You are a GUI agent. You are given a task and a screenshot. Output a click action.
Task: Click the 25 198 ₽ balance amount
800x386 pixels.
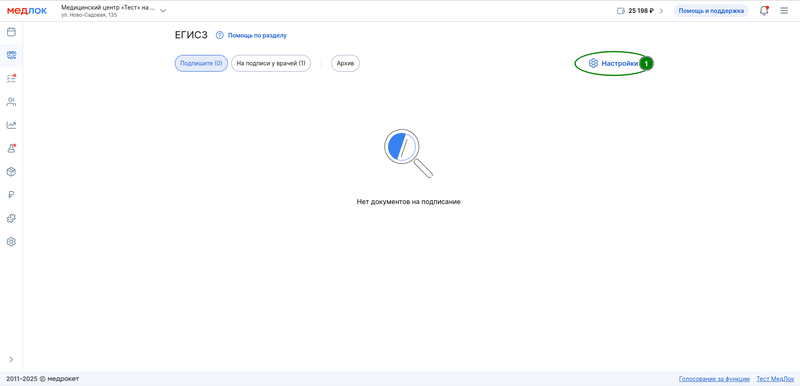(x=641, y=11)
